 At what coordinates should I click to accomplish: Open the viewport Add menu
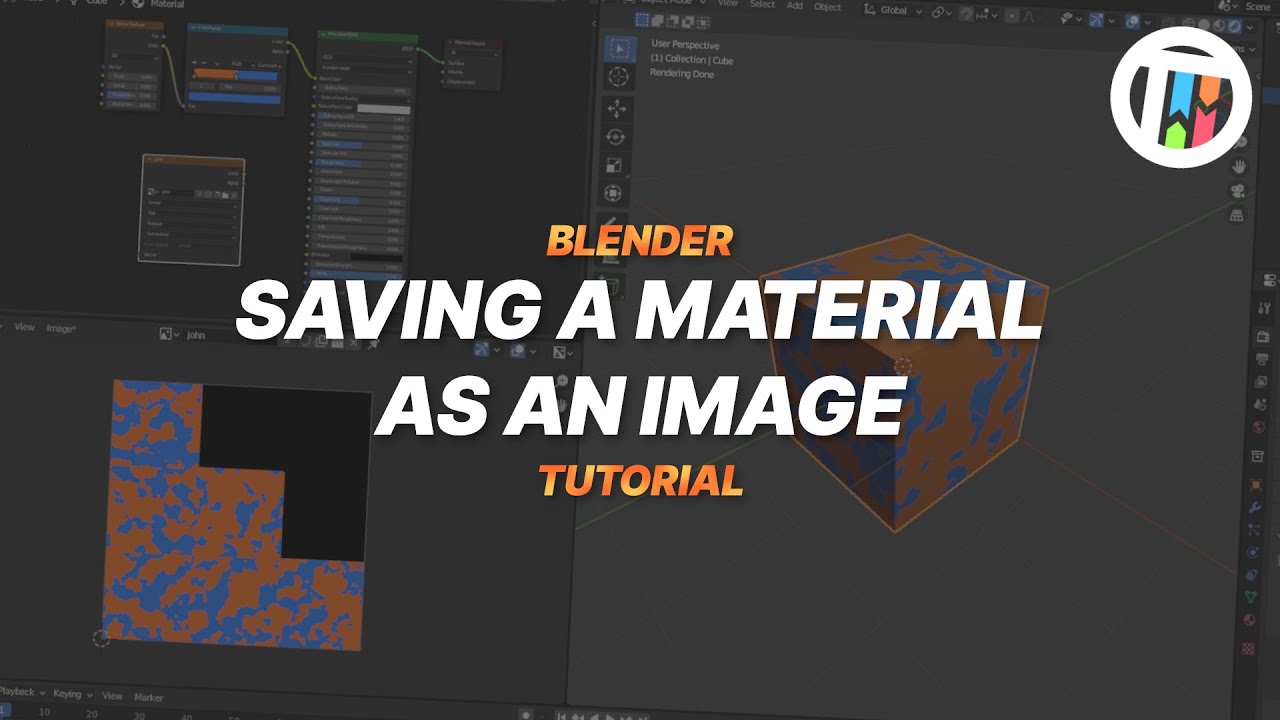[794, 5]
